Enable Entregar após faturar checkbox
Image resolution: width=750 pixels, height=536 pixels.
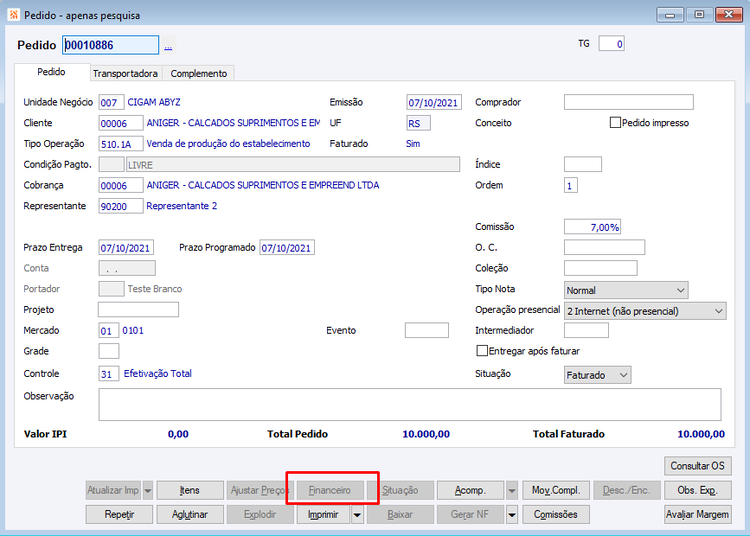pos(482,351)
